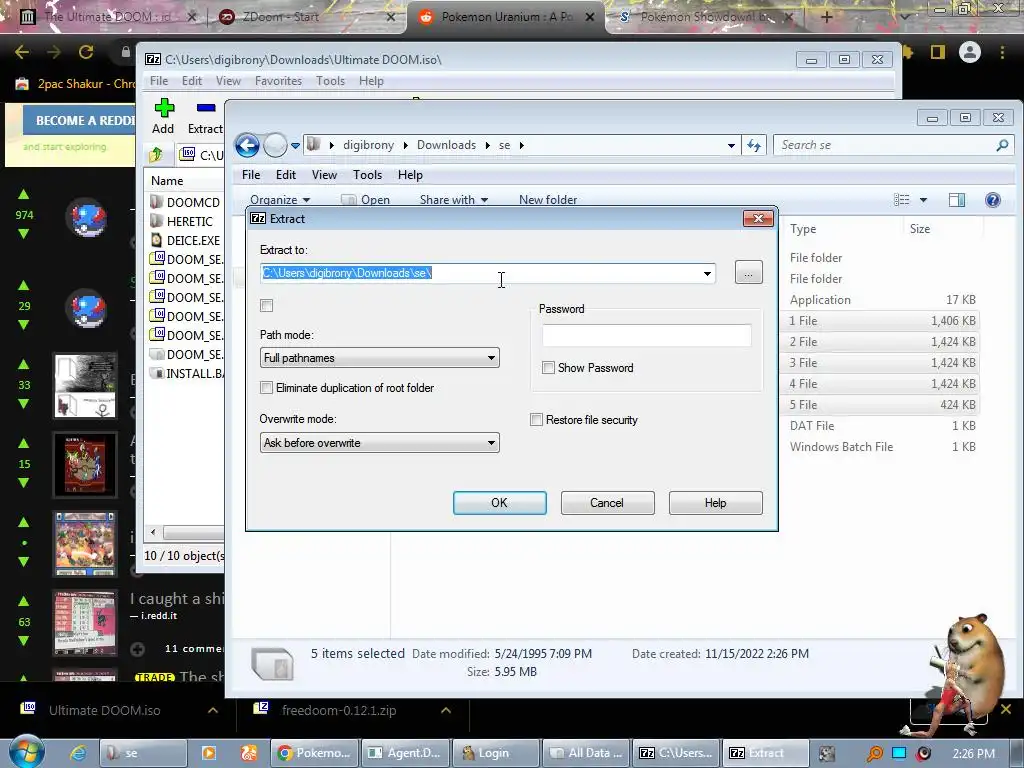This screenshot has width=1024, height=768.
Task: Close the Extract dialog
Action: tap(758, 218)
